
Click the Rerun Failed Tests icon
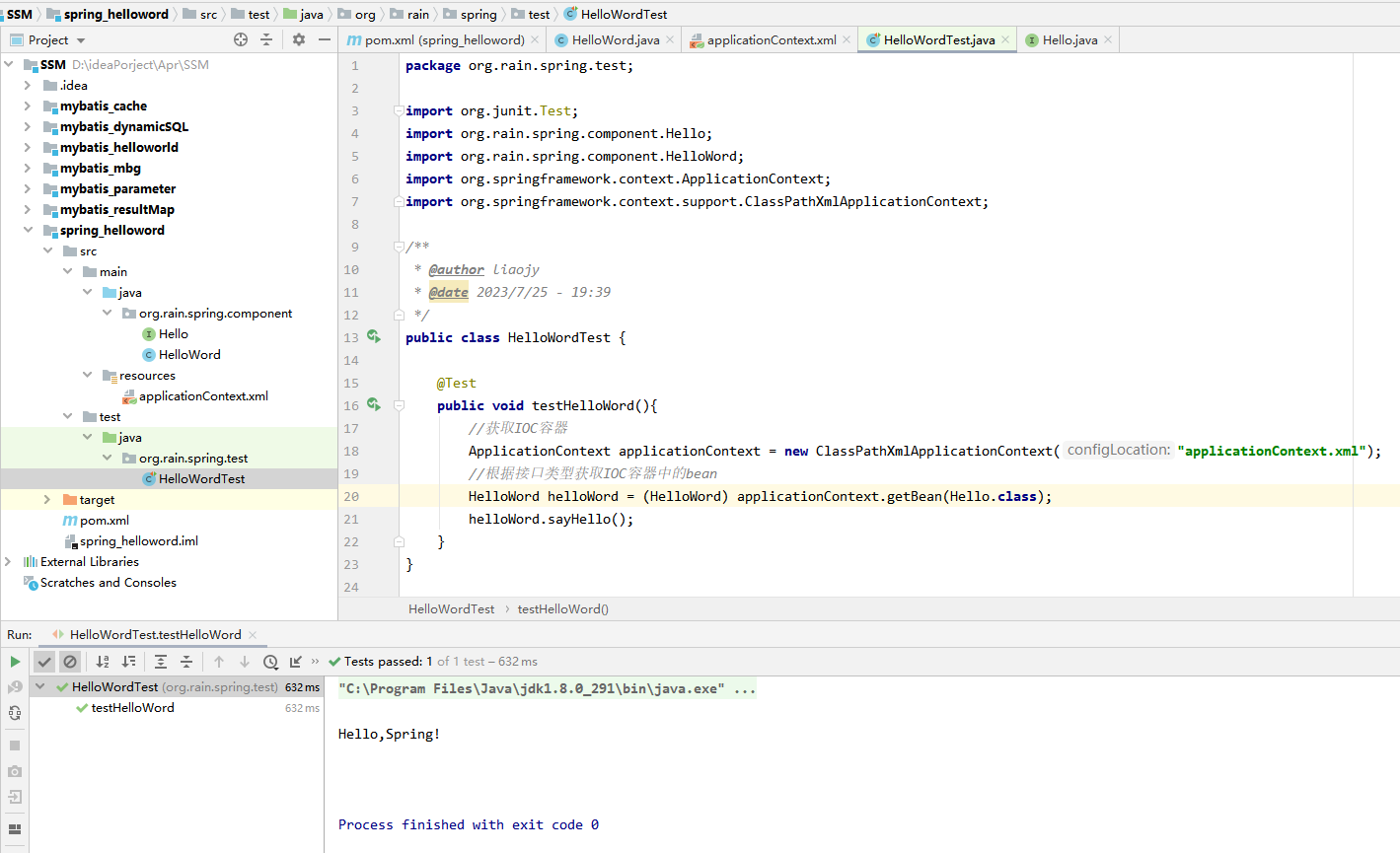coord(15,687)
